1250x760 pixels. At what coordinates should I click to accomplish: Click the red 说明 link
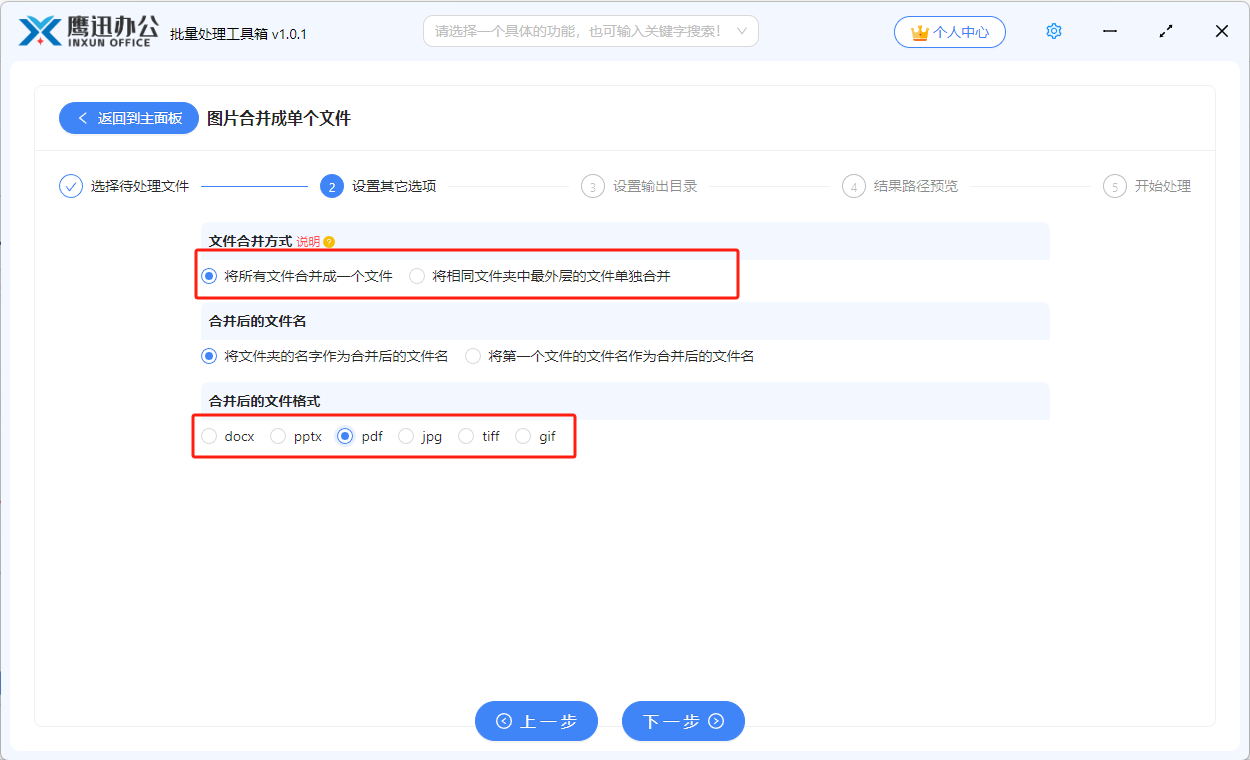(x=308, y=242)
